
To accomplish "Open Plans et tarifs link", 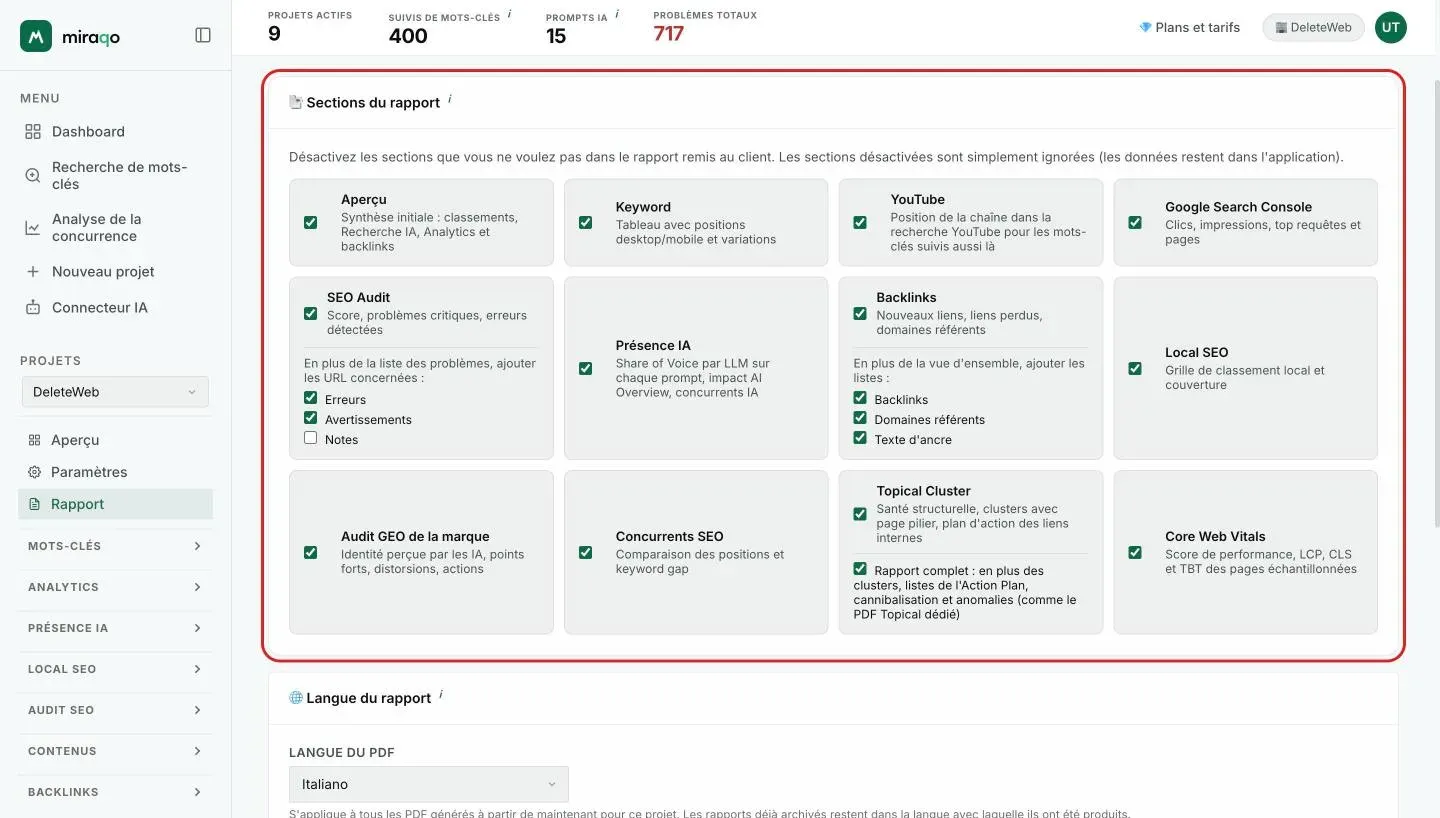I will [1190, 28].
